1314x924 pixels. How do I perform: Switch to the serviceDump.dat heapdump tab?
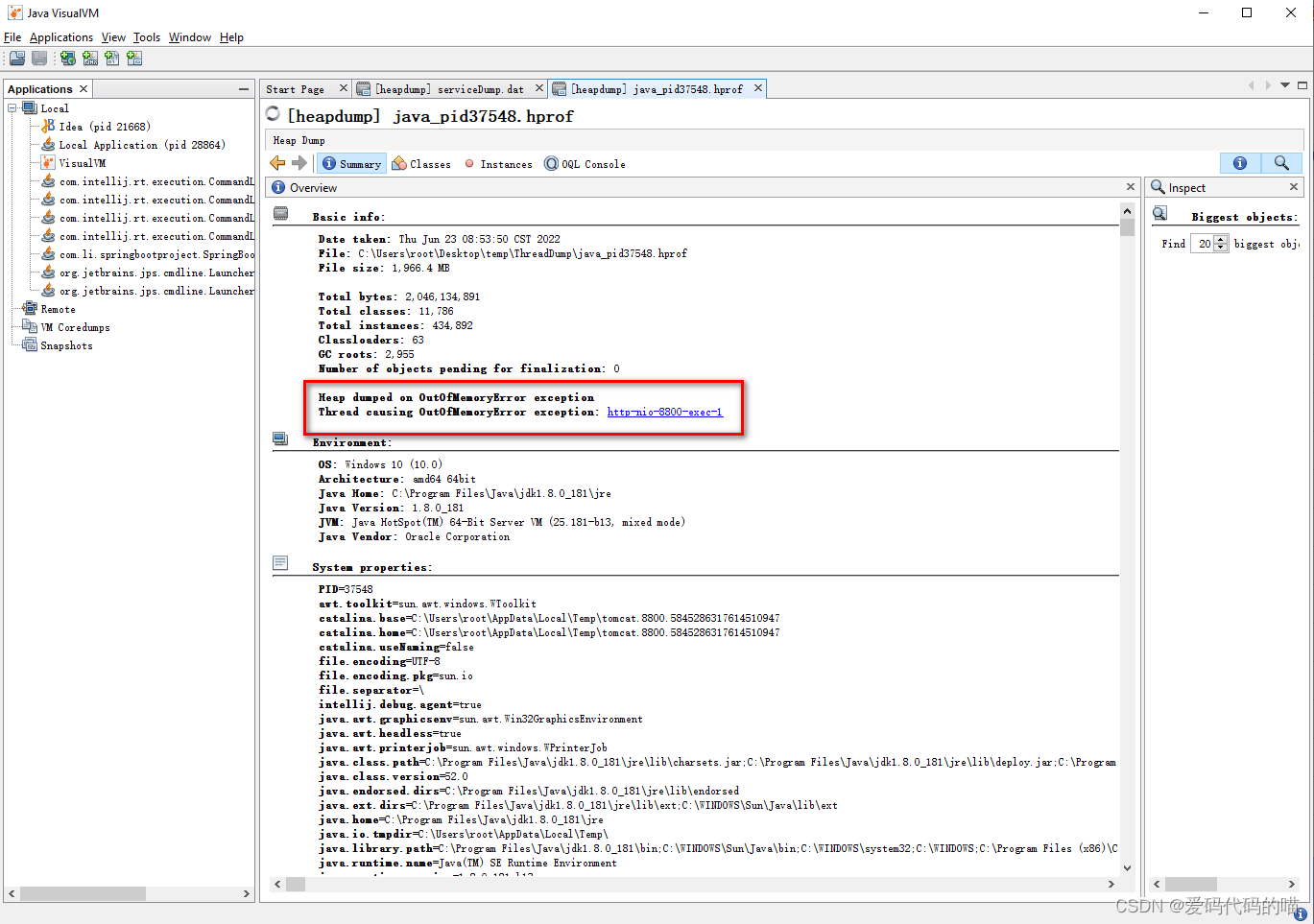coord(446,87)
